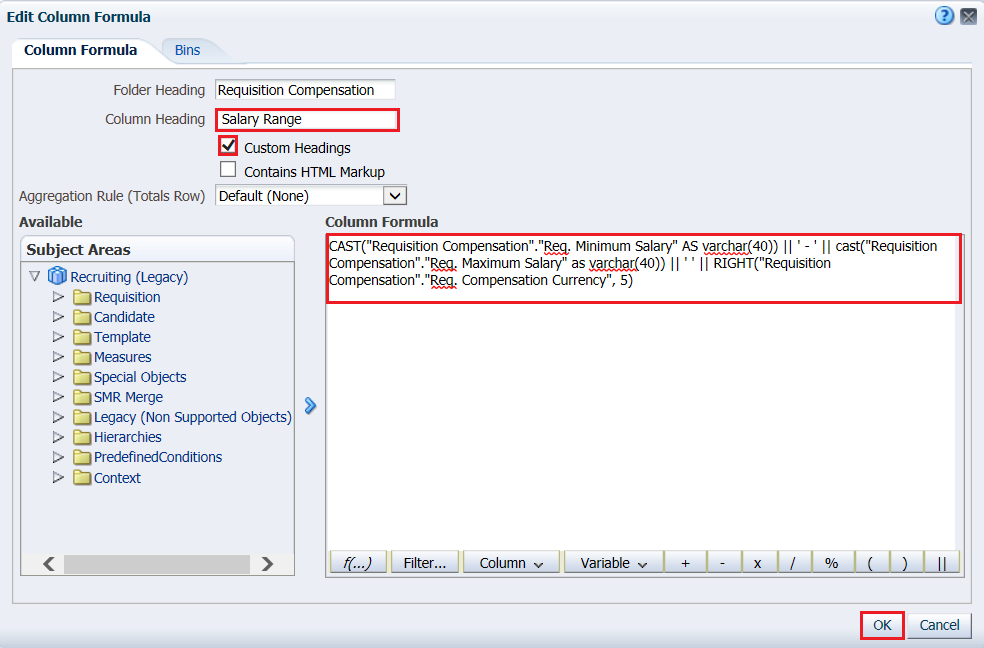The height and width of the screenshot is (648, 984).
Task: Open the Aggregation Rule dropdown
Action: tap(395, 196)
